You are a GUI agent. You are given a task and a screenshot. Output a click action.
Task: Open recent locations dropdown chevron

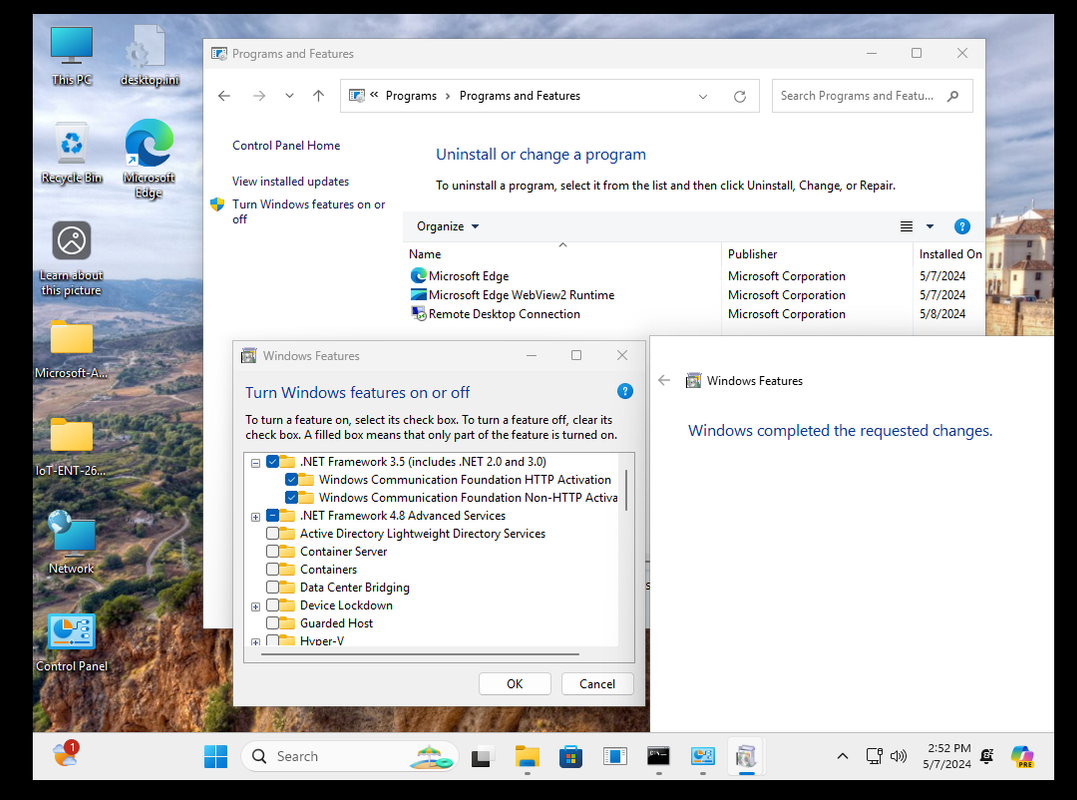coord(289,96)
